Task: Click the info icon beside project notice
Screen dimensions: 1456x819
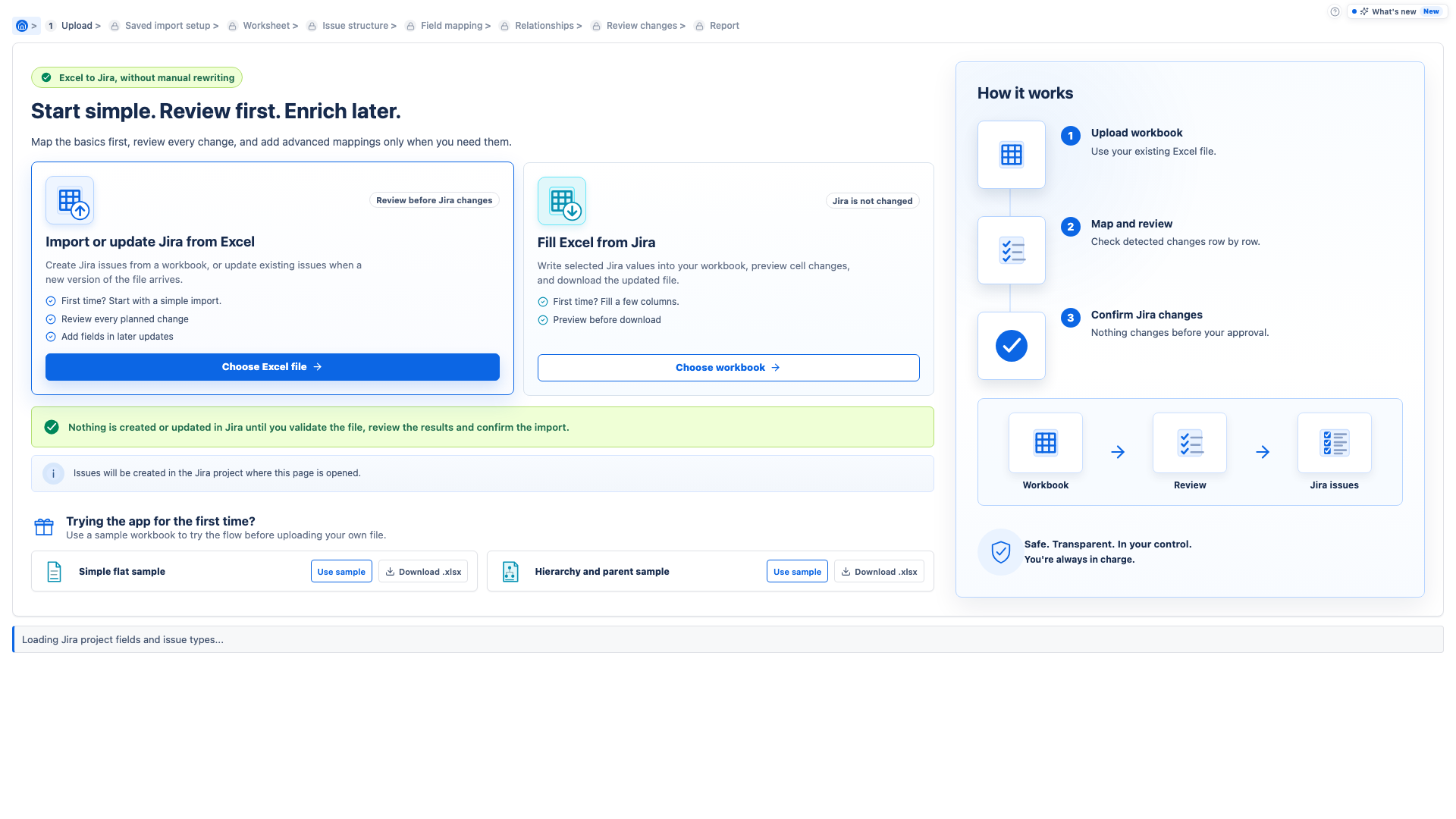Action: [x=53, y=474]
